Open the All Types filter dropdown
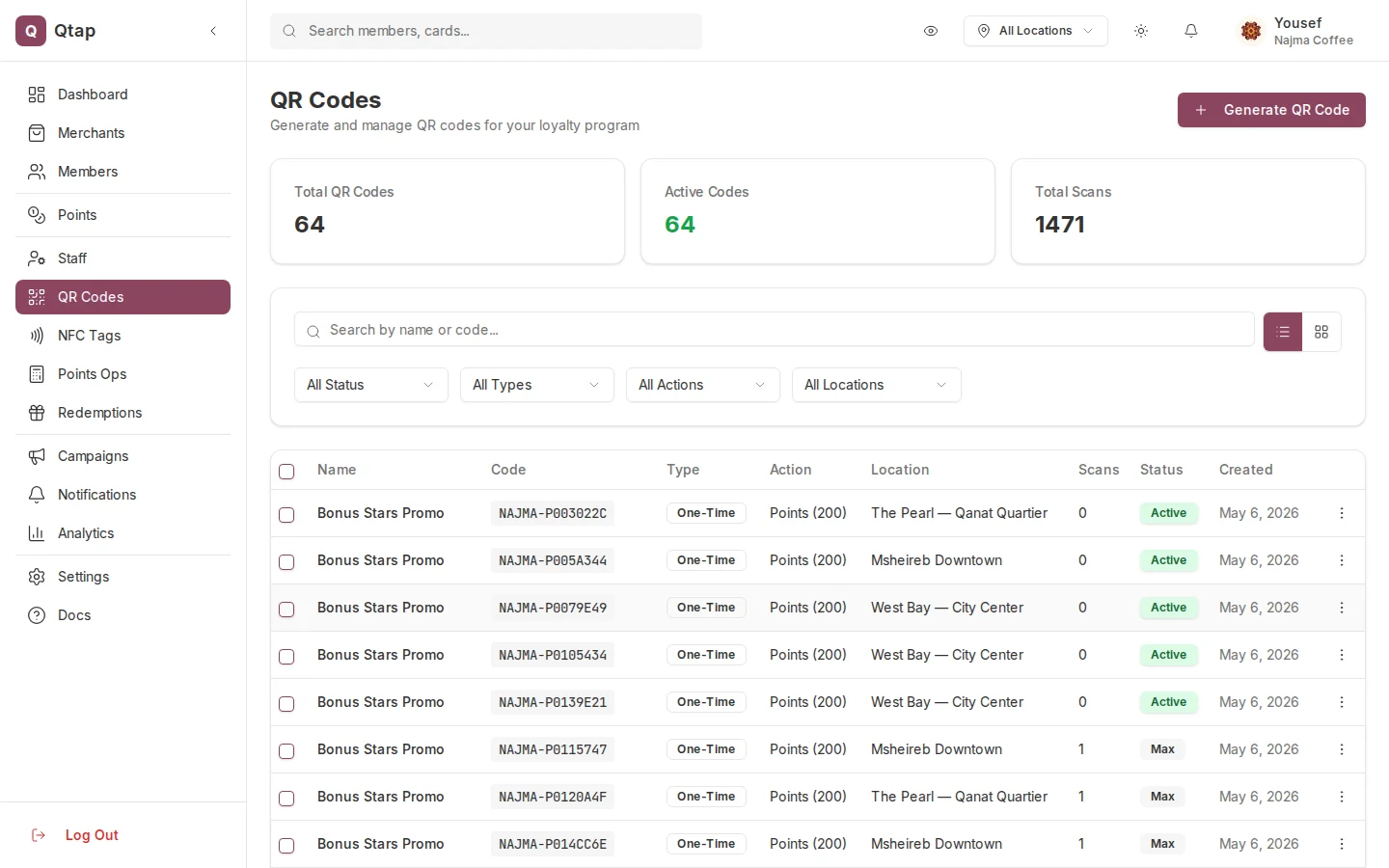 click(537, 385)
